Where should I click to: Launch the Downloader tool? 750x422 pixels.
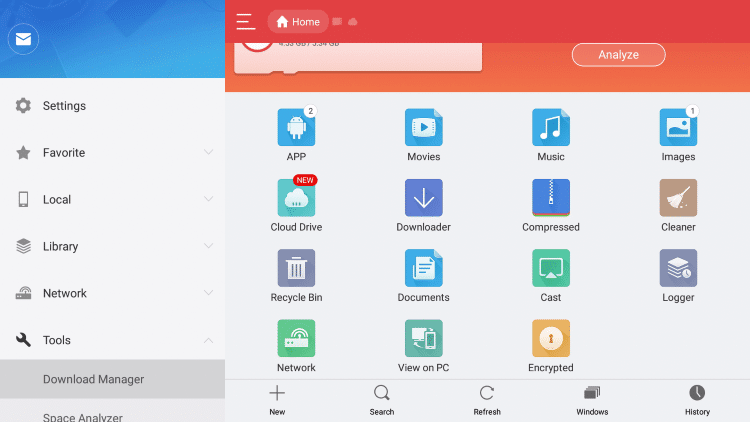coord(423,198)
